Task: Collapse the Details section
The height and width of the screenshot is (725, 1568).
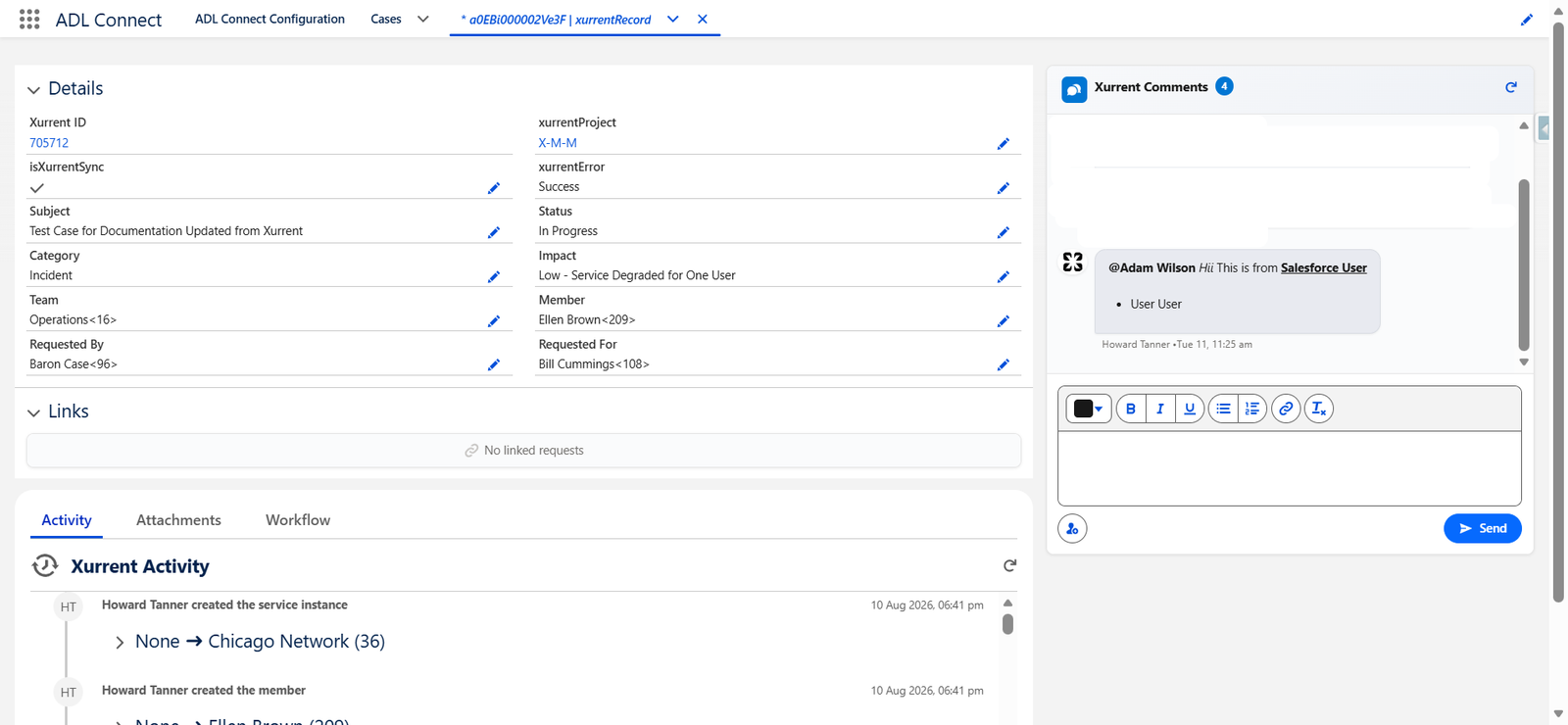Action: [33, 90]
